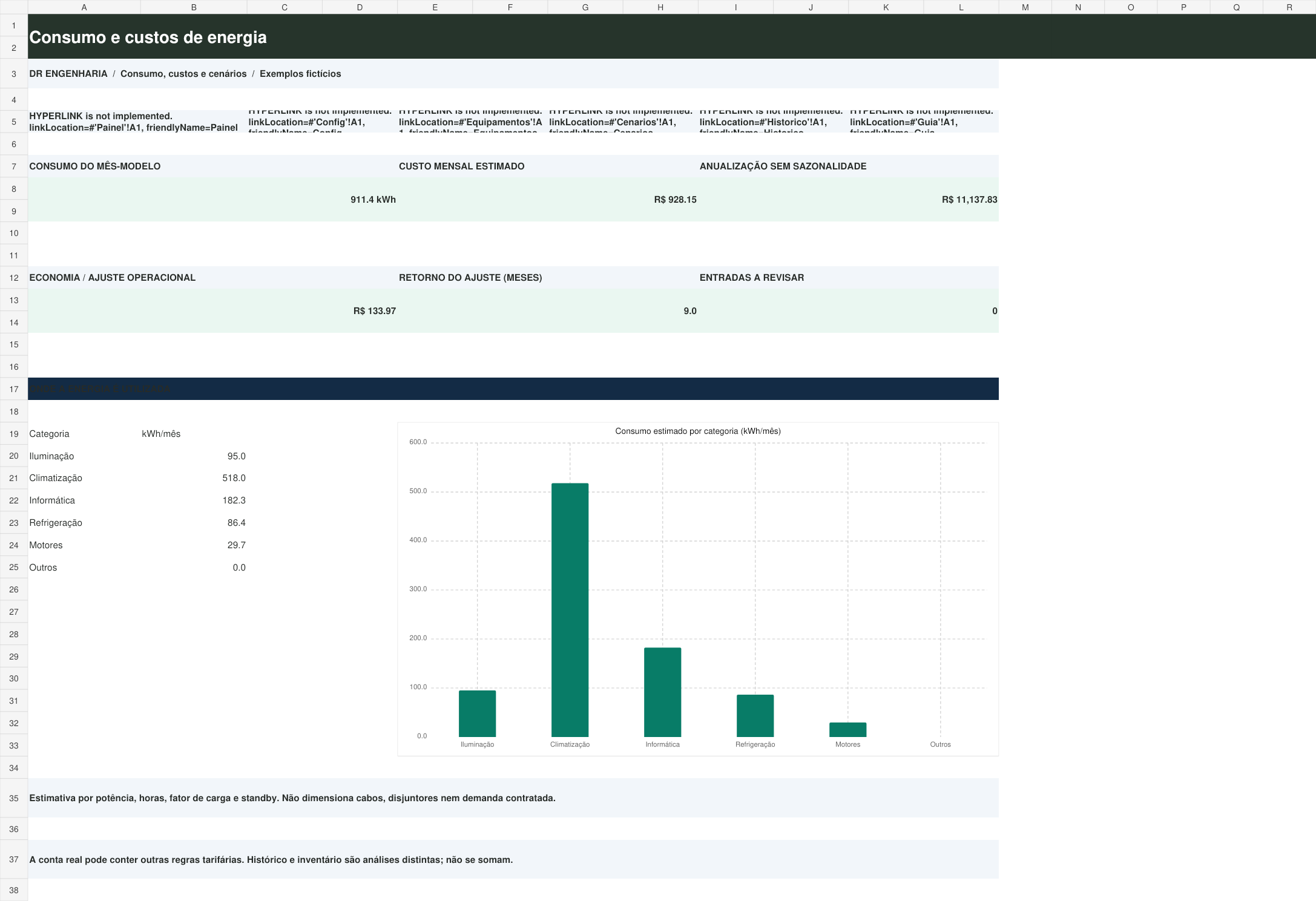Viewport: 1316px width, 901px height.
Task: Click the R$ 133.97 value
Action: click(374, 311)
